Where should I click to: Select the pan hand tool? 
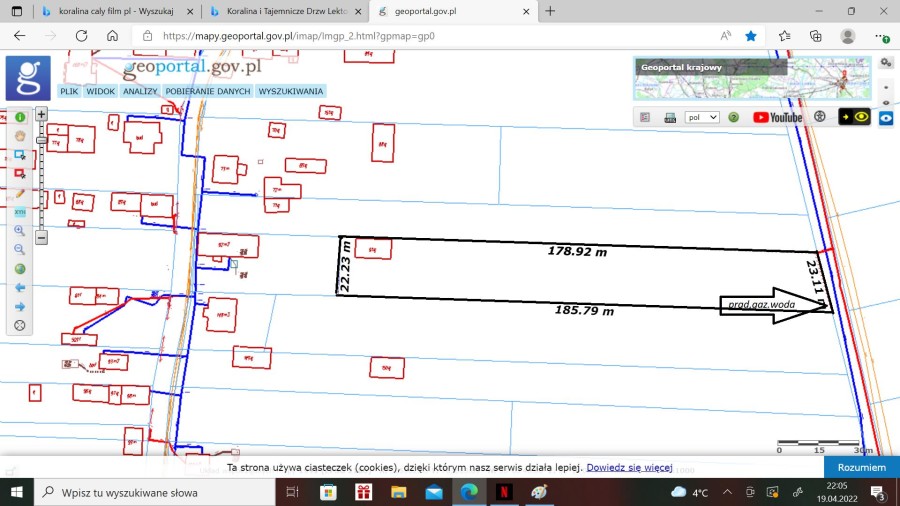pyautogui.click(x=19, y=136)
